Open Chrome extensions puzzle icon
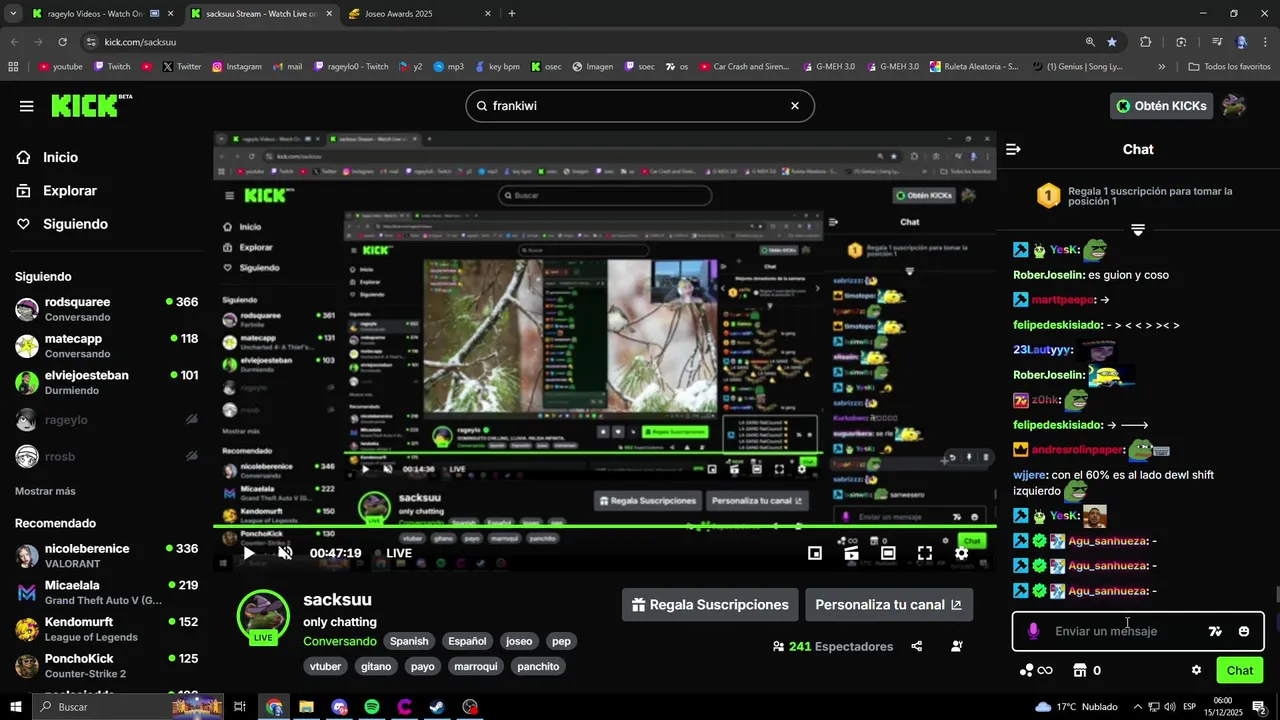 [1146, 42]
